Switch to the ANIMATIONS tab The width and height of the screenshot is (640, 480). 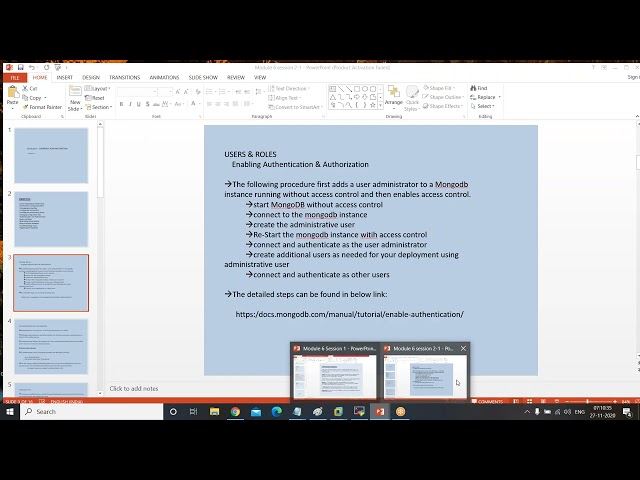(164, 78)
